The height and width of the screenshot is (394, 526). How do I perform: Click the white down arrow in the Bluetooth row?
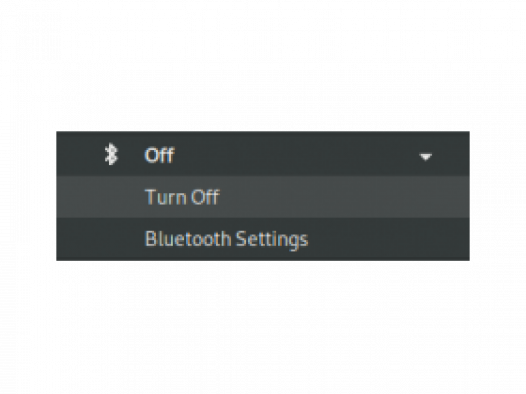pyautogui.click(x=426, y=157)
